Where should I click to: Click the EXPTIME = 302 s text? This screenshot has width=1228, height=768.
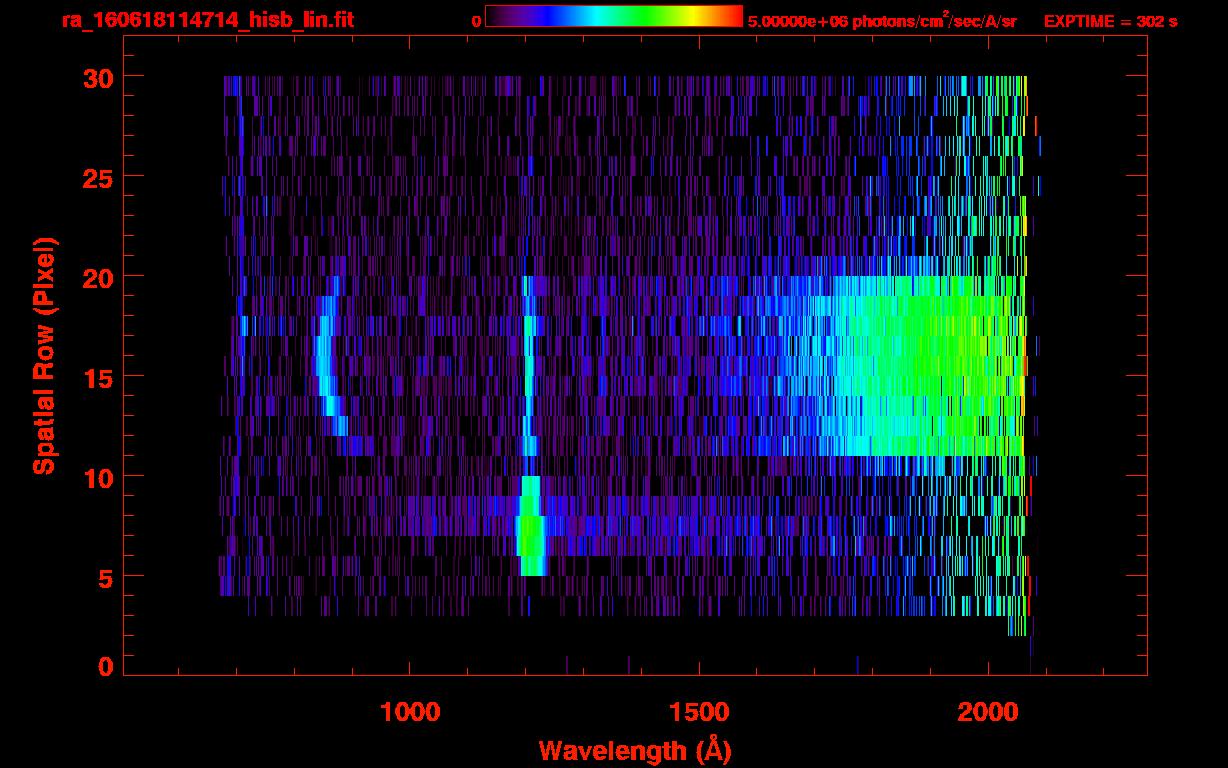tap(1110, 21)
